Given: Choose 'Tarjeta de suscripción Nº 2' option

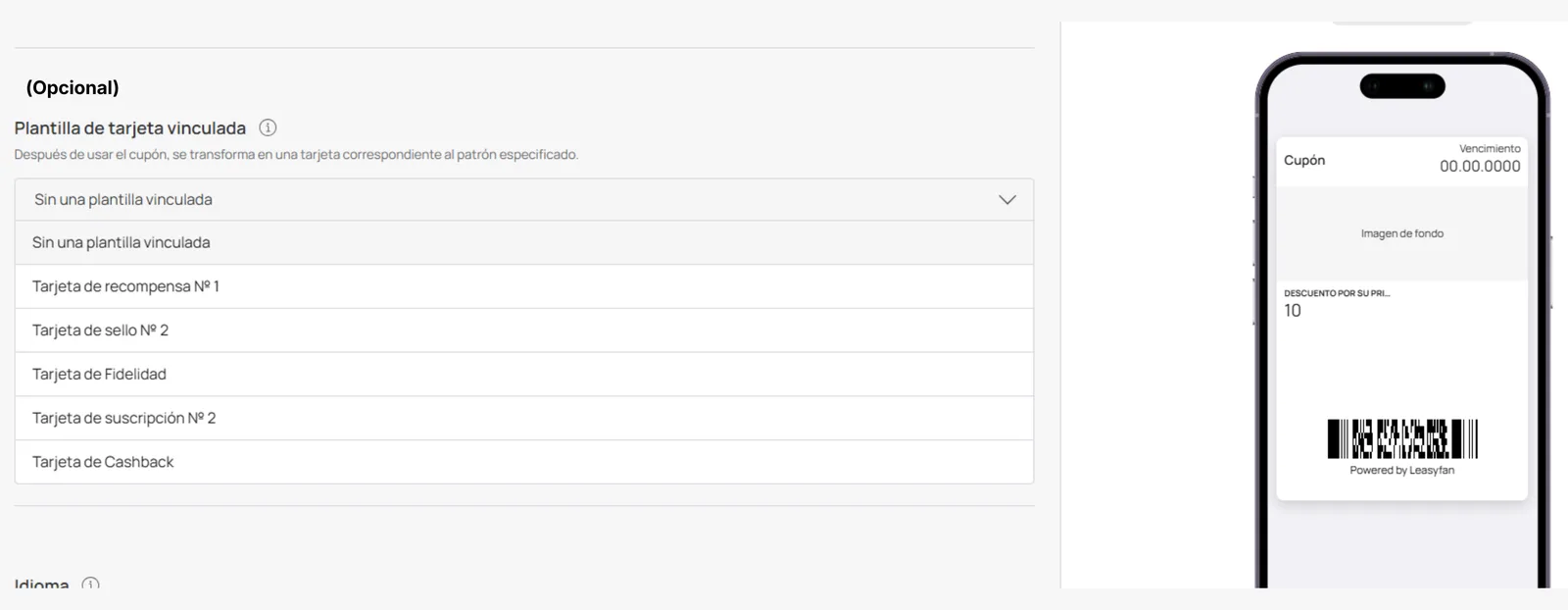Looking at the screenshot, I should pyautogui.click(x=524, y=418).
